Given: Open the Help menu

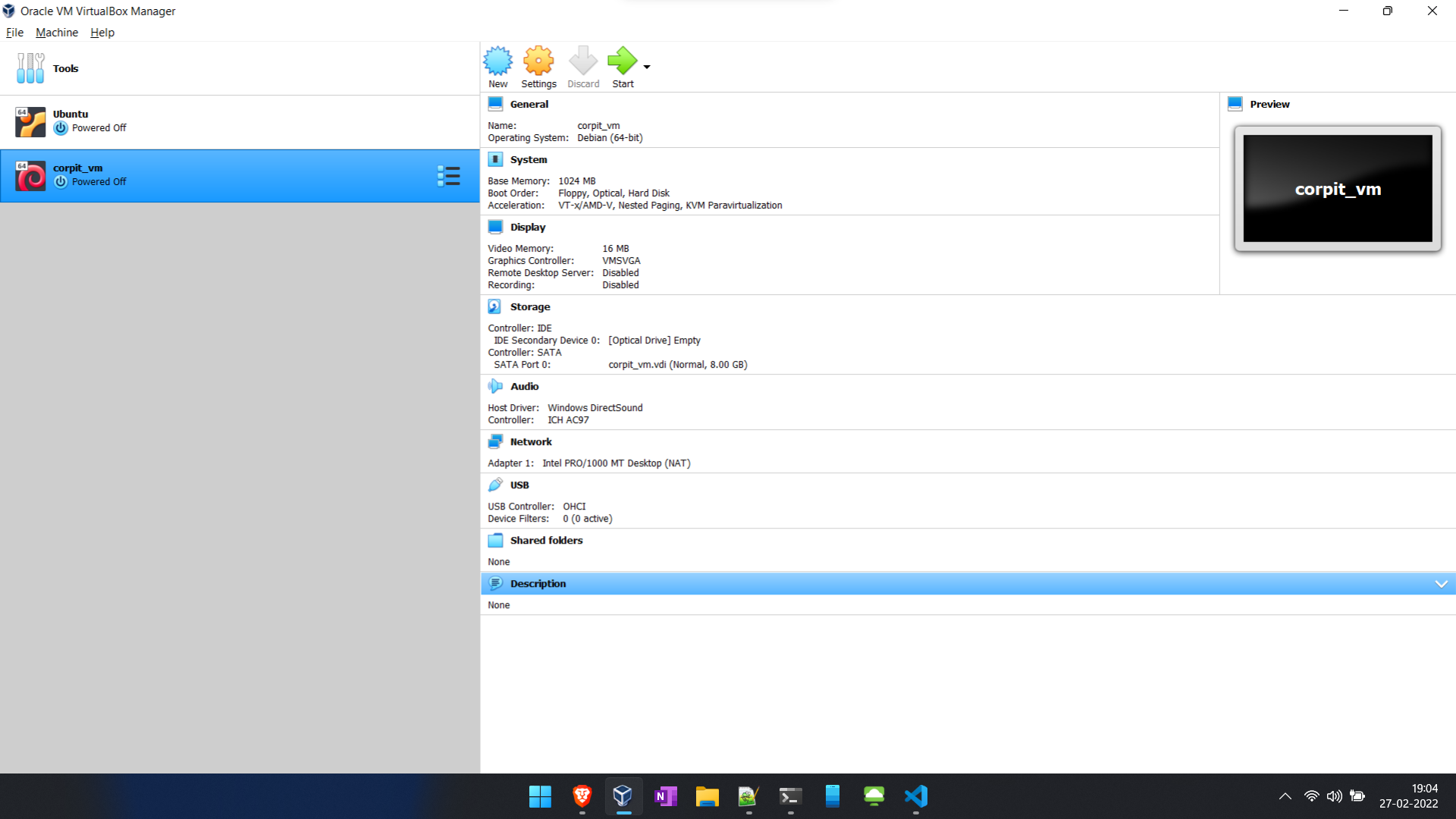Looking at the screenshot, I should 102,33.
